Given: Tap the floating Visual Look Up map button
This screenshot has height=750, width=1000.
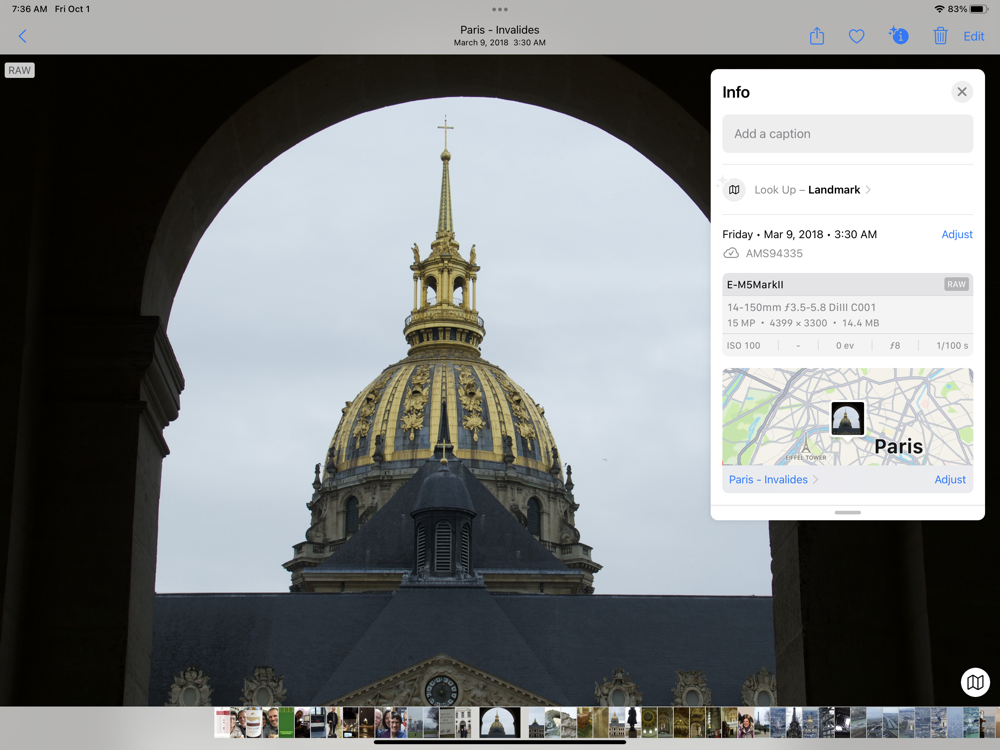Looking at the screenshot, I should point(975,682).
